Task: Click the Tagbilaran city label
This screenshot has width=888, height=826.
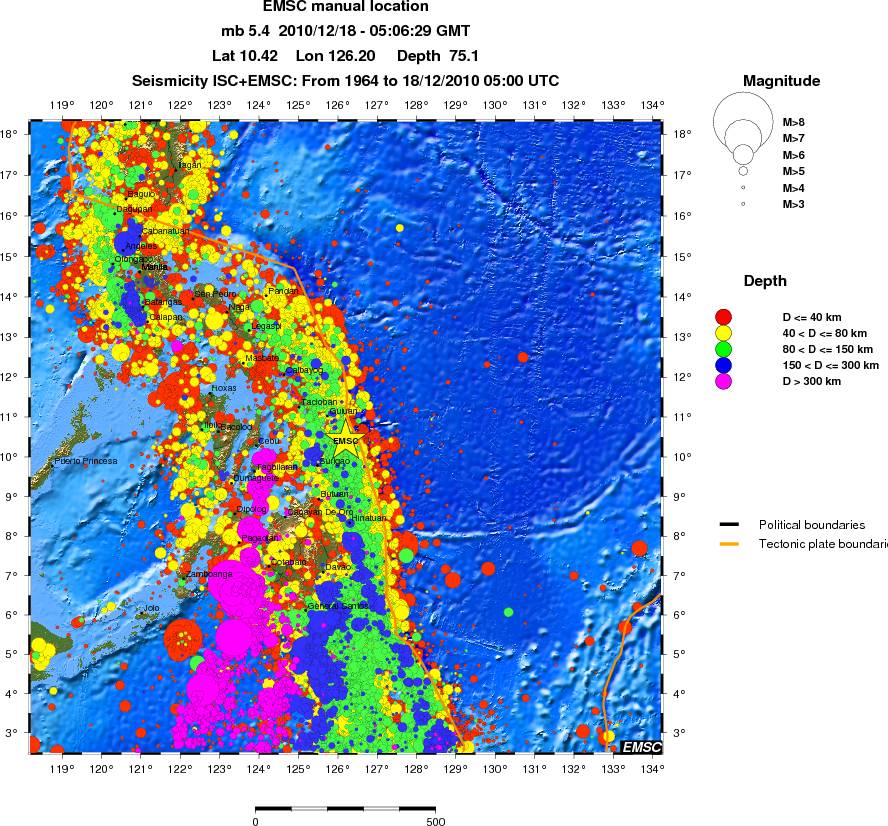Action: pos(277,468)
